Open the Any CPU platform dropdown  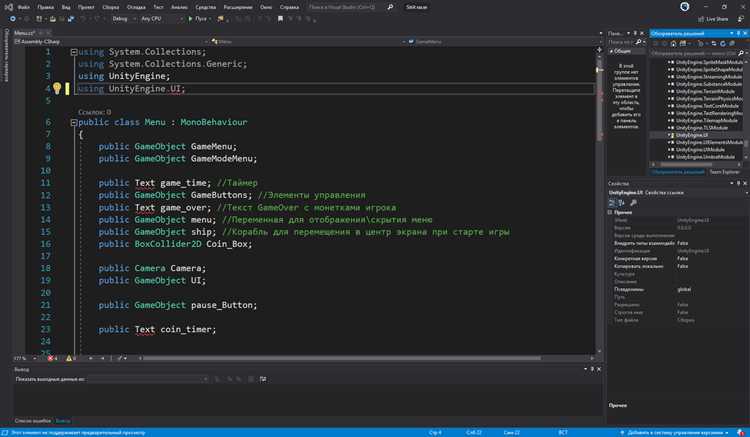pyautogui.click(x=162, y=19)
